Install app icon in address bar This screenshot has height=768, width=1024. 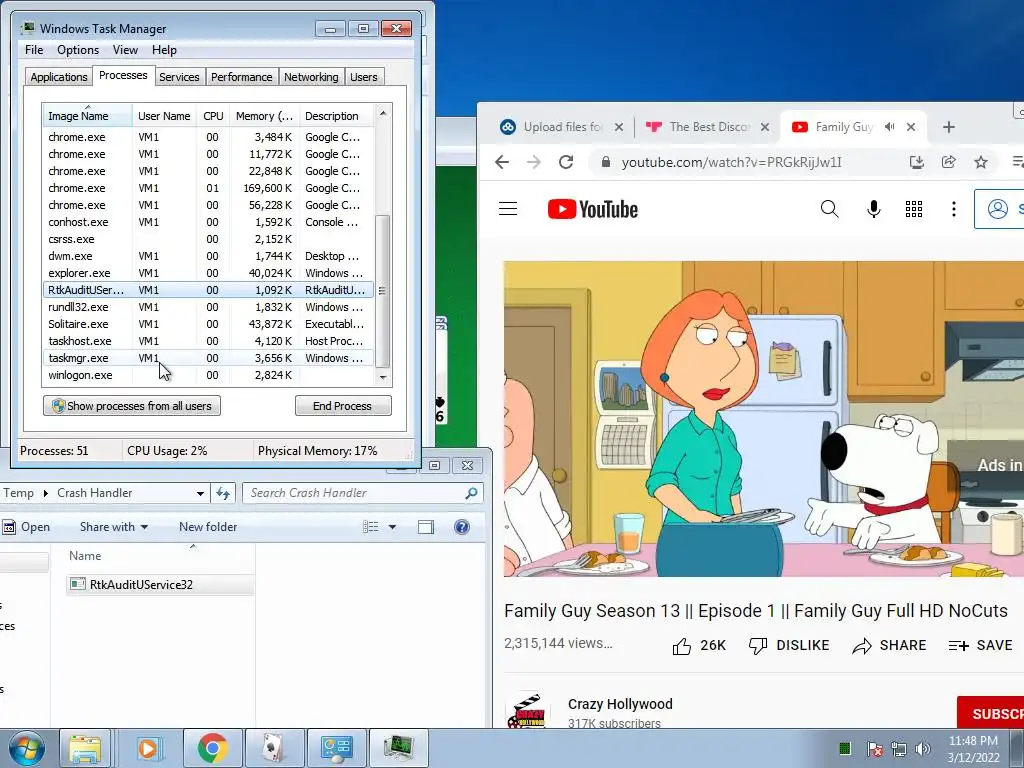(x=916, y=162)
